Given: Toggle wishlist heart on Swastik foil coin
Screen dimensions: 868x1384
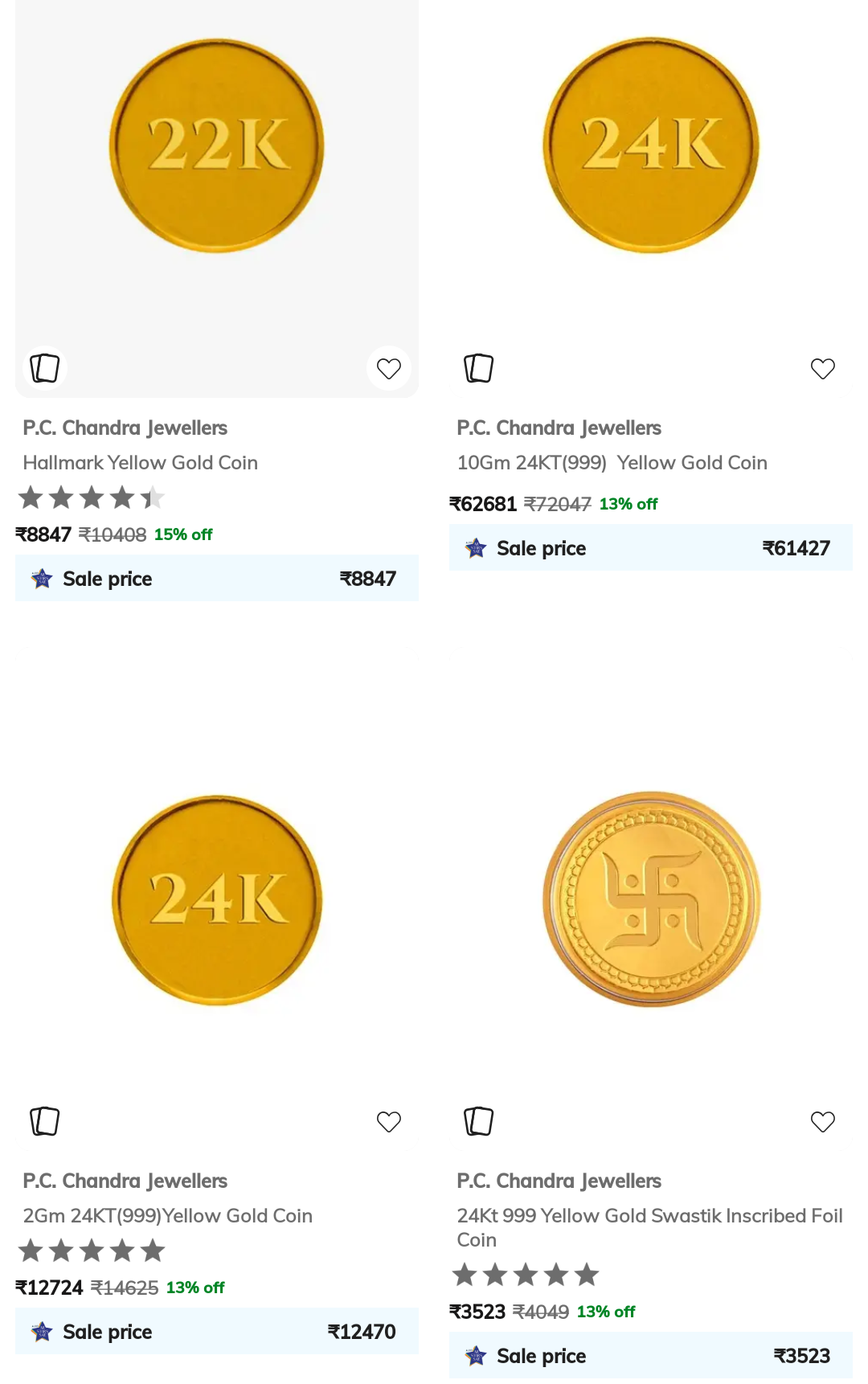Looking at the screenshot, I should pos(823,1121).
